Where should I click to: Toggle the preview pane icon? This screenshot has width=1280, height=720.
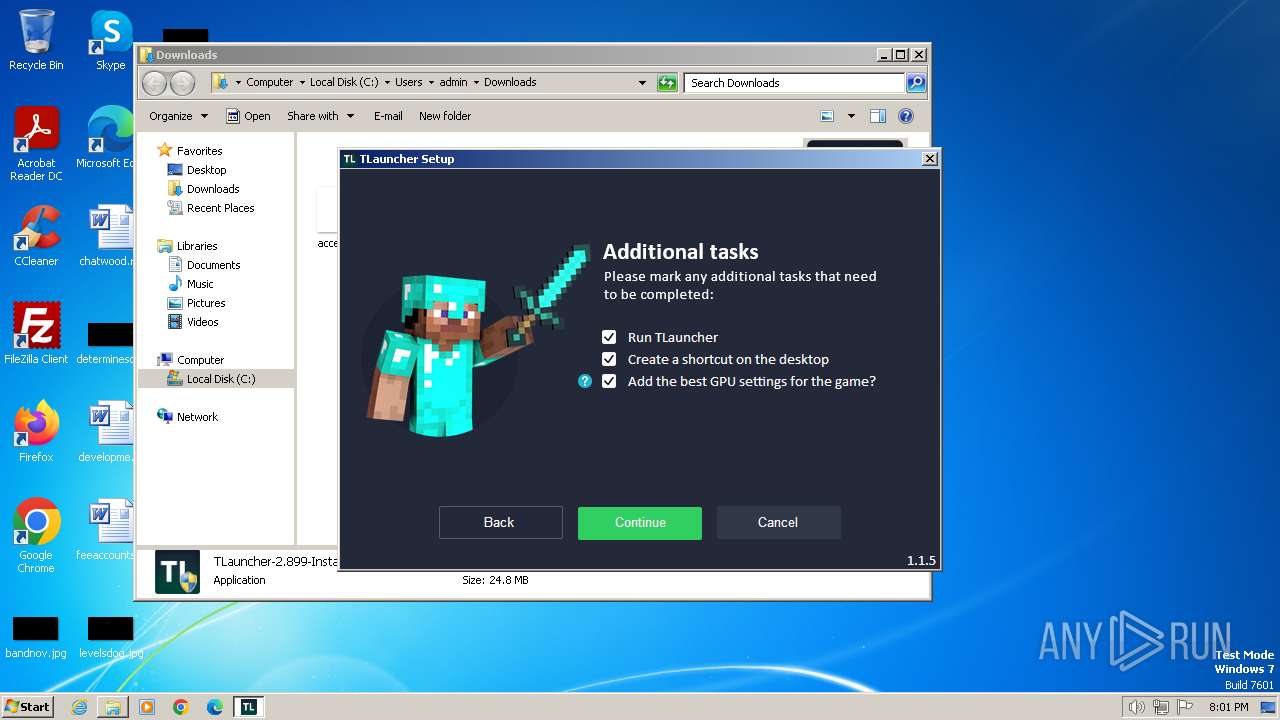coord(878,116)
